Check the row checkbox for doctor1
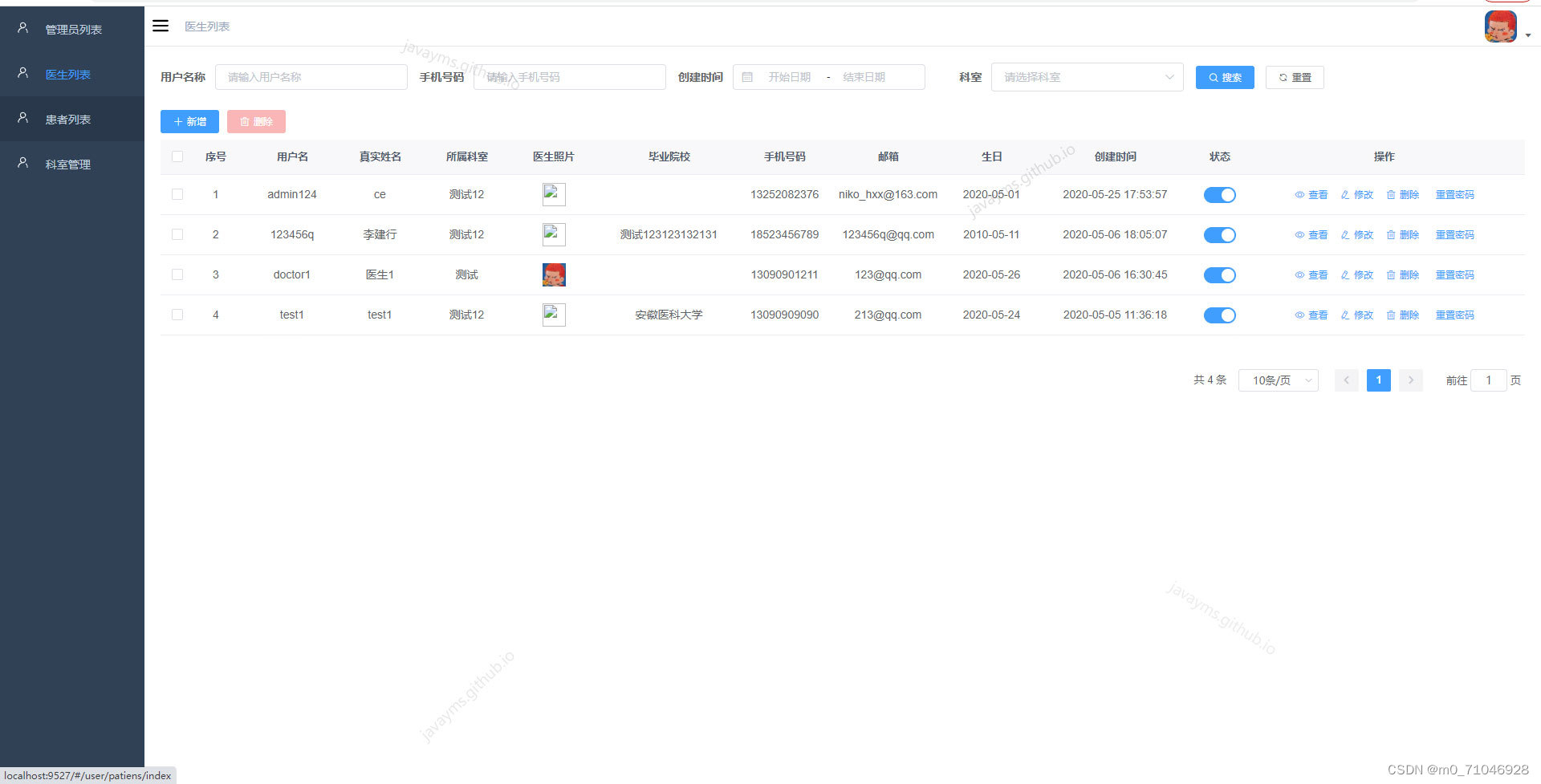The image size is (1541, 784). [x=177, y=274]
